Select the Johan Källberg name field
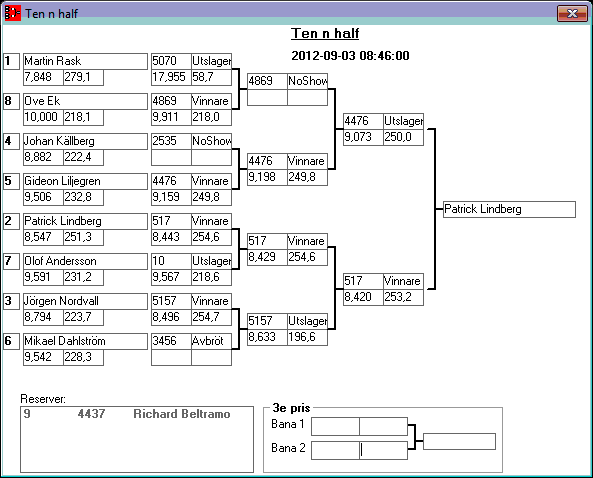Screen dimensions: 593x478 [x=85, y=141]
